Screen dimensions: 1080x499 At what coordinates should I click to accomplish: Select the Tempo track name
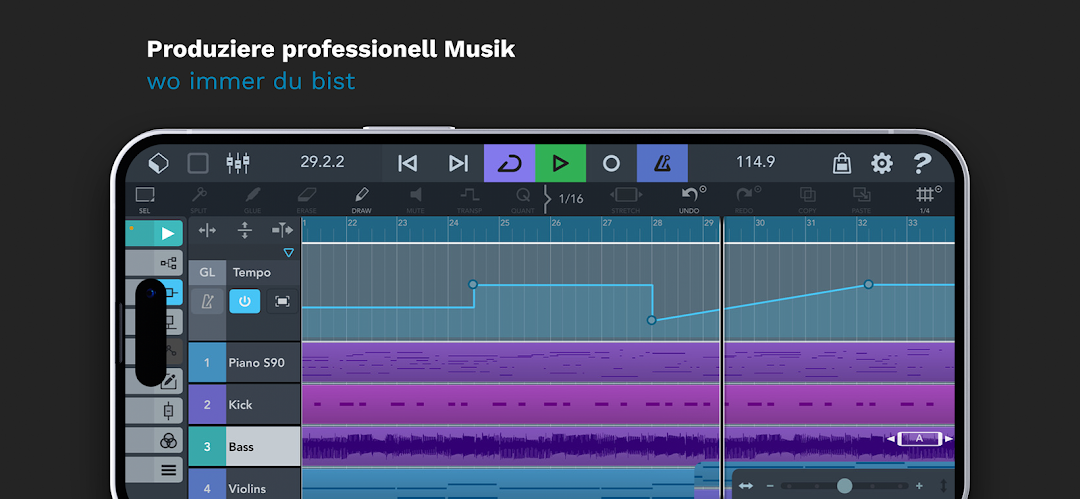[x=252, y=272]
